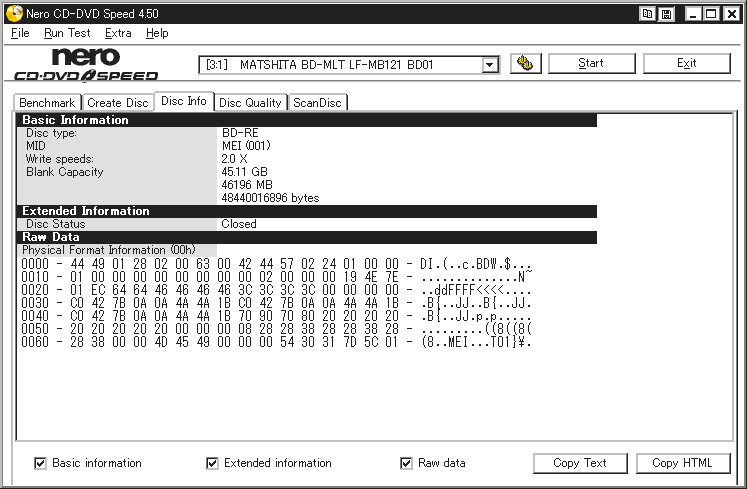Click the MEI (001) MID value
Image resolution: width=747 pixels, height=489 pixels.
246,146
